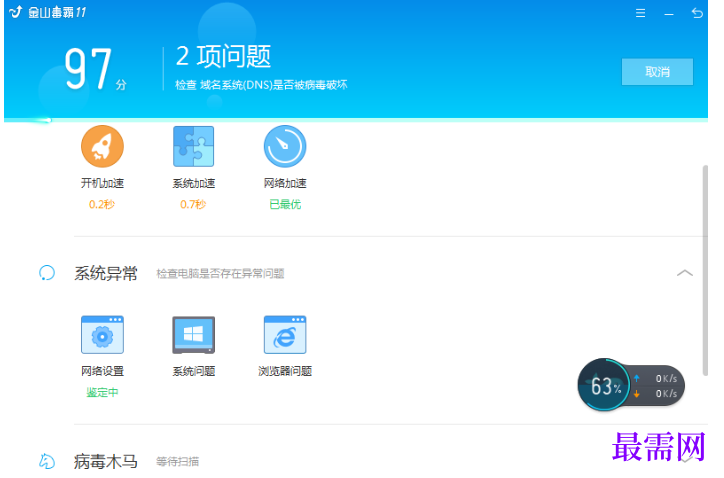
Task: Click the 系统加速 label
Action: point(193,183)
